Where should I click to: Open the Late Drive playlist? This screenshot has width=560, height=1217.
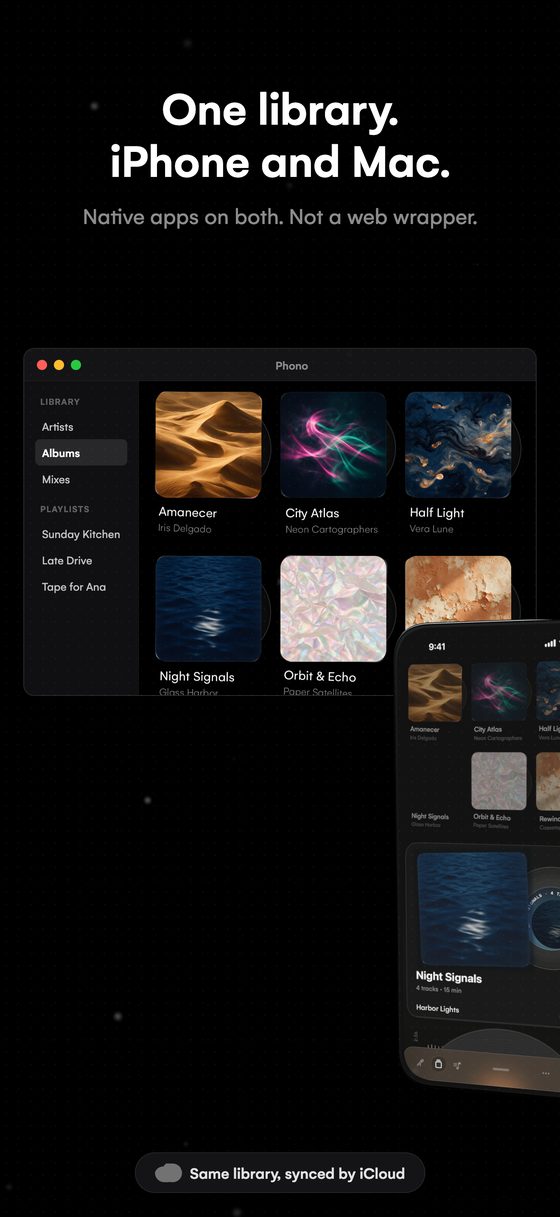(67, 561)
